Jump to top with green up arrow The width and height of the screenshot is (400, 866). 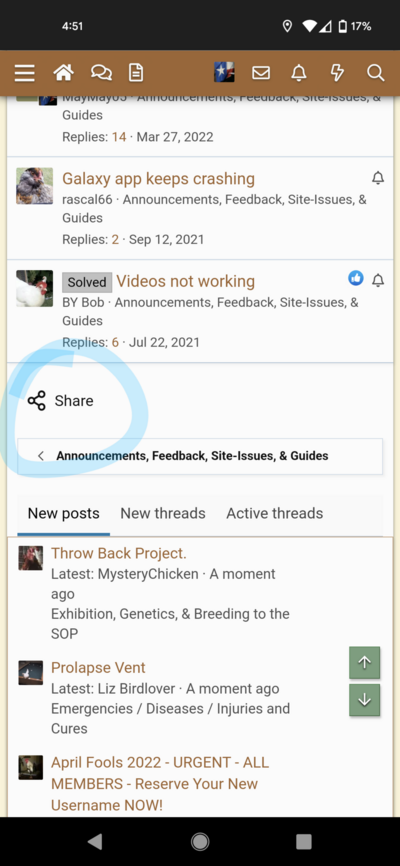[365, 663]
